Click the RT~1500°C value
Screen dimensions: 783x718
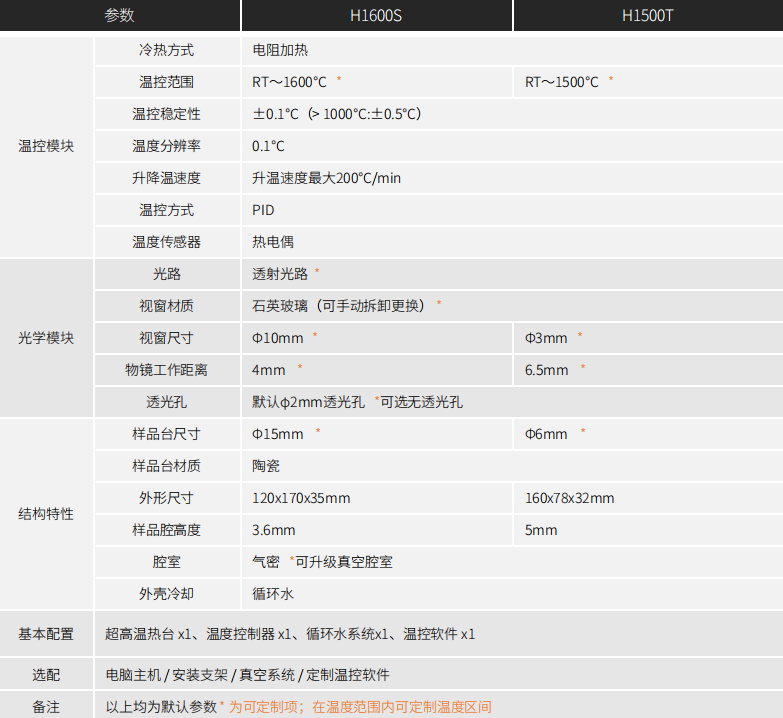(561, 82)
